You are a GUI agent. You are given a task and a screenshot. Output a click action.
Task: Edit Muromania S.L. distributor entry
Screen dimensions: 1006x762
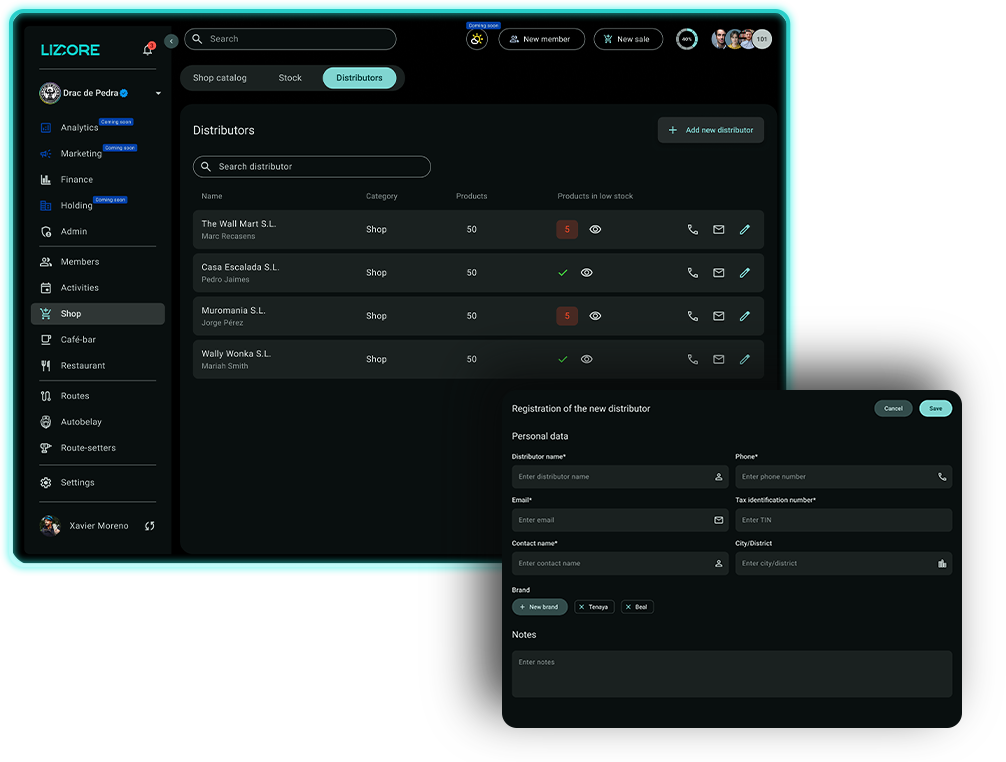(744, 316)
